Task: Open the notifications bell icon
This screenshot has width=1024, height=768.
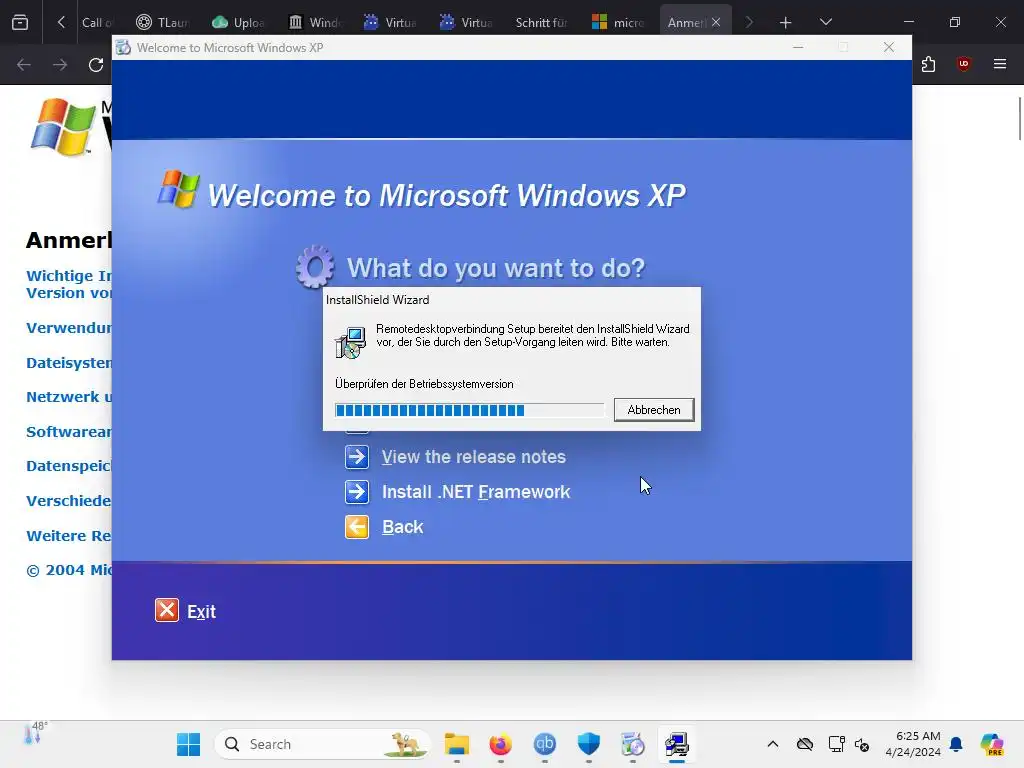Action: 956,744
